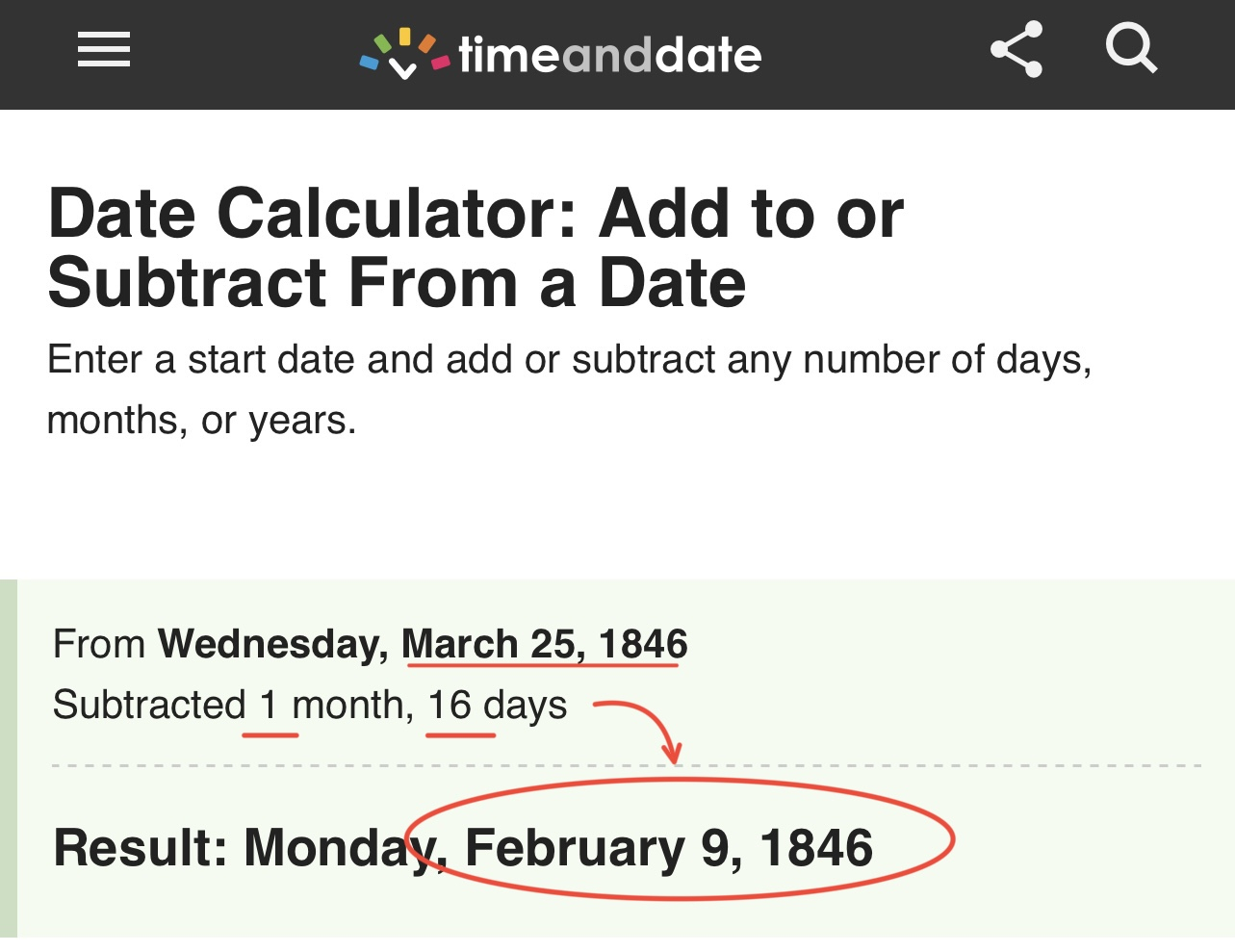Click the '16 days' subtracted value
Image resolution: width=1235 pixels, height=952 pixels.
[497, 706]
